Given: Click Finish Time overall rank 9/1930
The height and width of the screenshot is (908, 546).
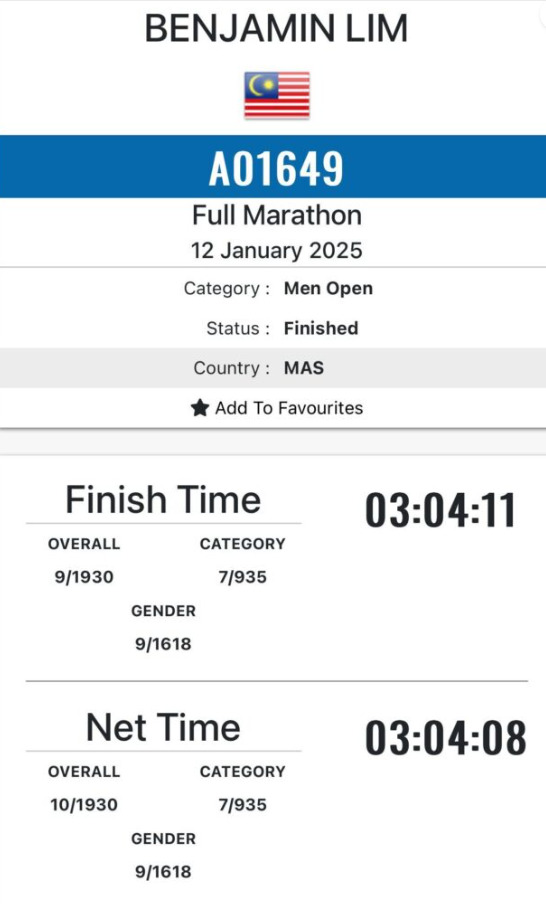Looking at the screenshot, I should (x=84, y=577).
